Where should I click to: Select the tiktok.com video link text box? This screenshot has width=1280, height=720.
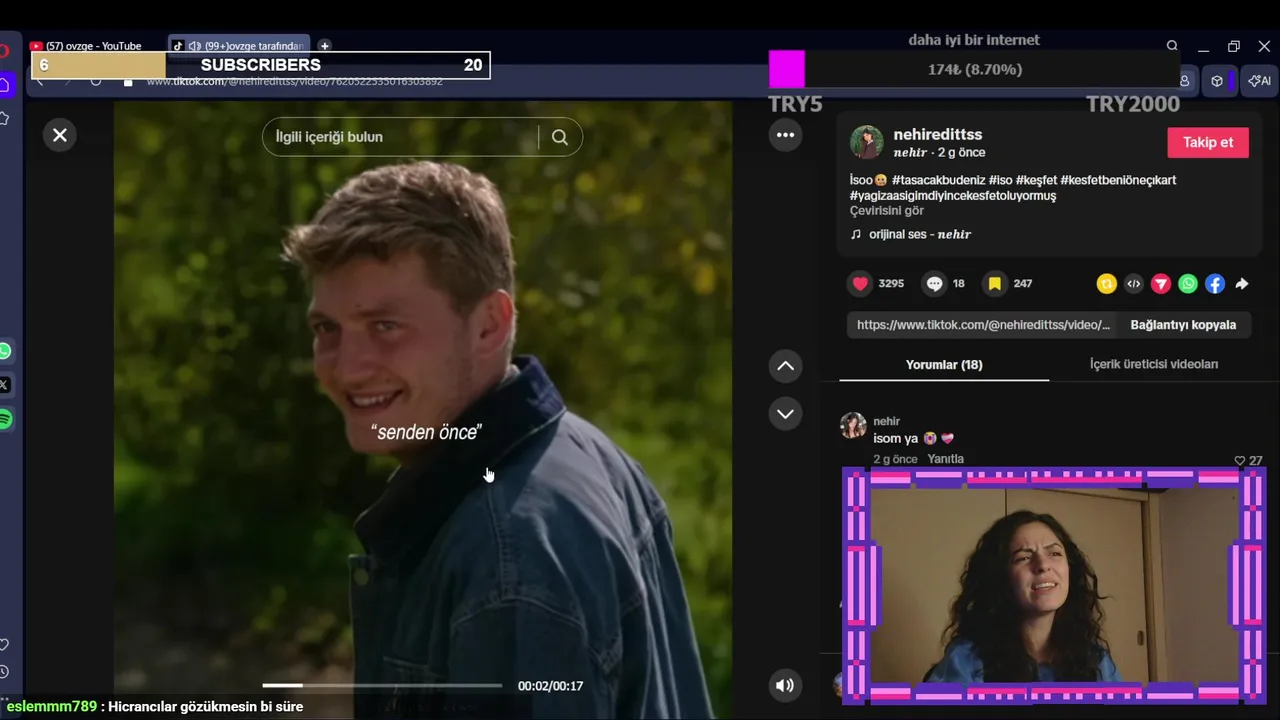click(983, 325)
